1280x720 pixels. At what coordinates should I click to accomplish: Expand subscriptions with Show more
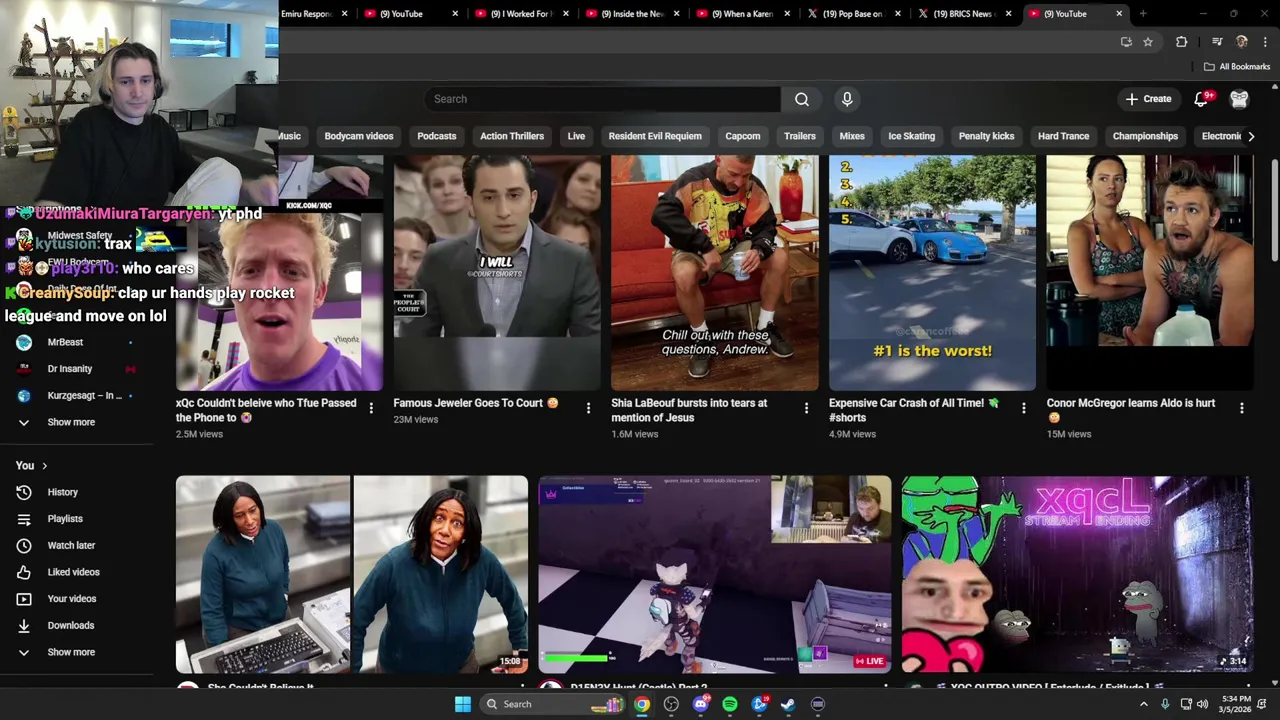coord(71,422)
